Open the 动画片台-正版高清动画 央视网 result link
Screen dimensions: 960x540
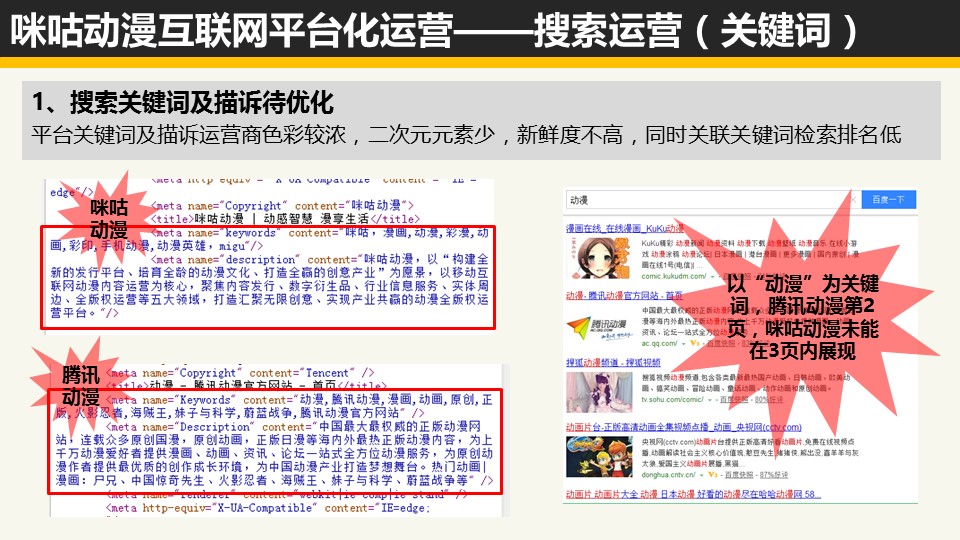pos(683,427)
